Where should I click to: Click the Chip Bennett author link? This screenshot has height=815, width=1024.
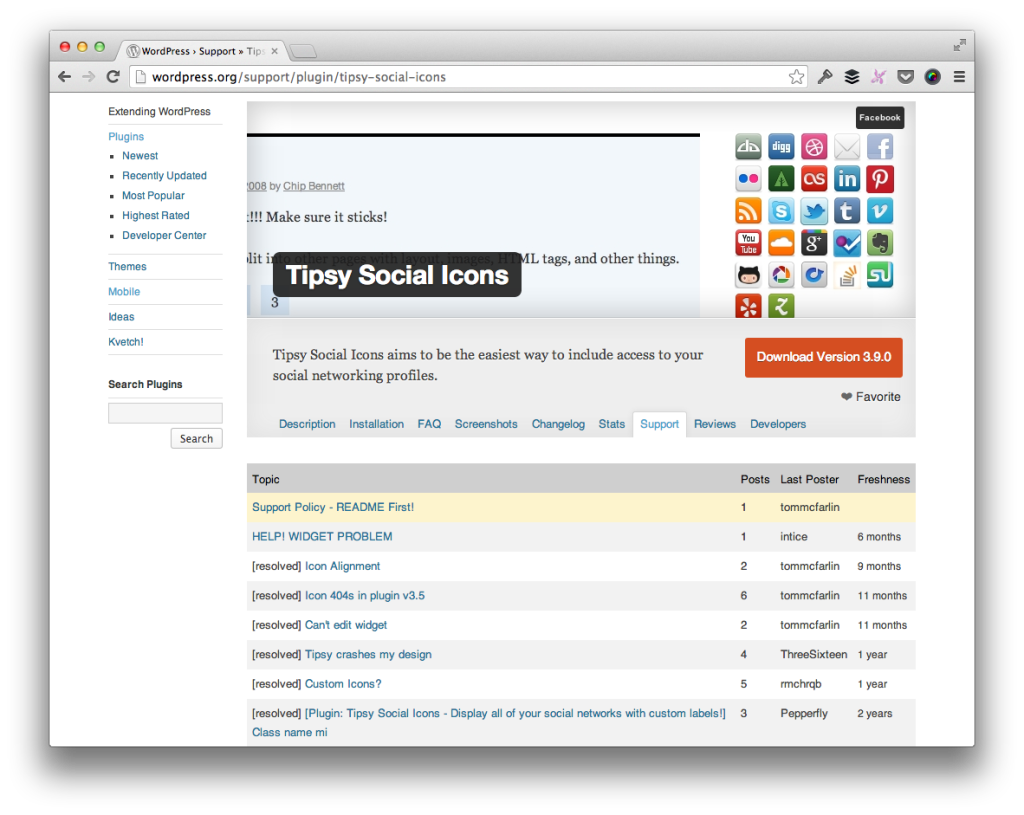click(x=313, y=186)
